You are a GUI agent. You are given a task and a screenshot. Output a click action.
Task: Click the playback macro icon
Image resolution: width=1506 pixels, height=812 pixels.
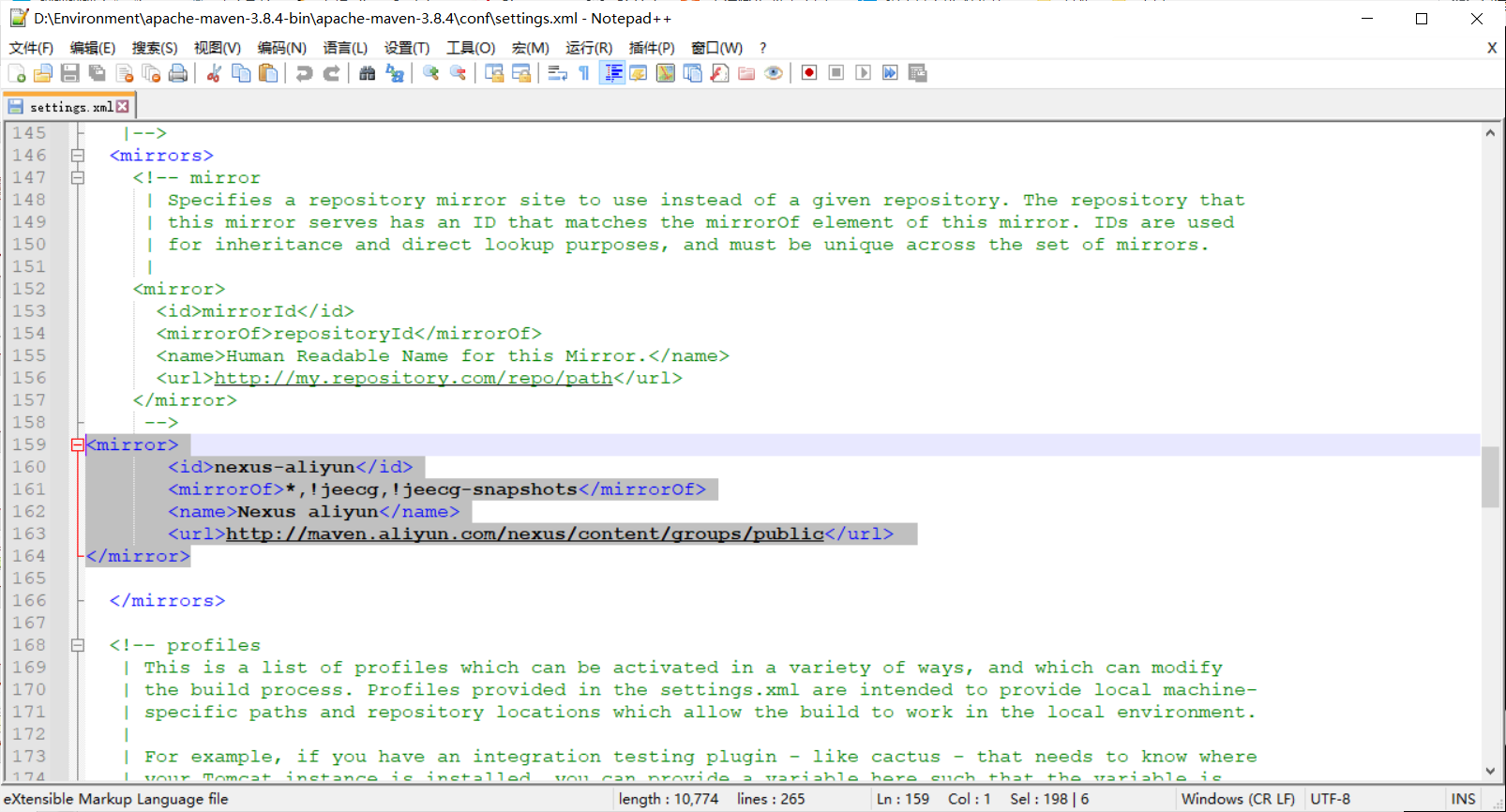pyautogui.click(x=864, y=73)
